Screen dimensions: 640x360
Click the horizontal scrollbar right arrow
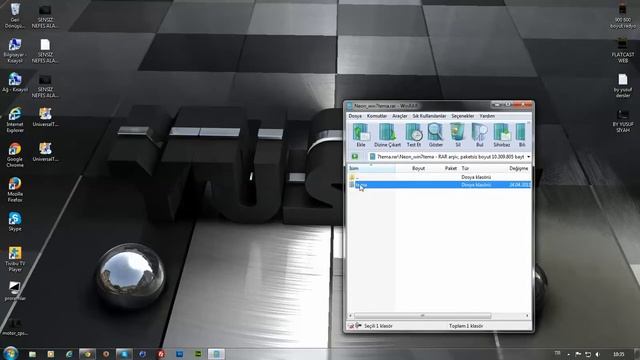(x=527, y=316)
